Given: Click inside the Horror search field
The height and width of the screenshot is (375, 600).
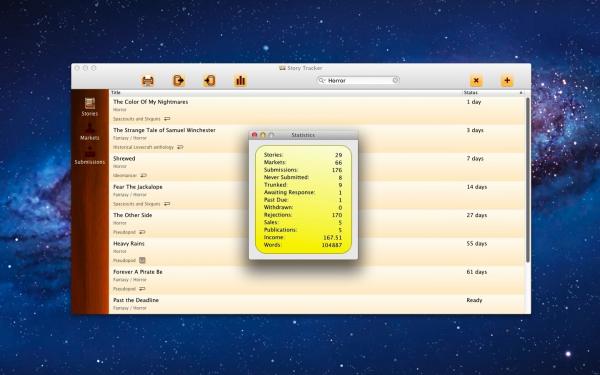Looking at the screenshot, I should pyautogui.click(x=358, y=80).
